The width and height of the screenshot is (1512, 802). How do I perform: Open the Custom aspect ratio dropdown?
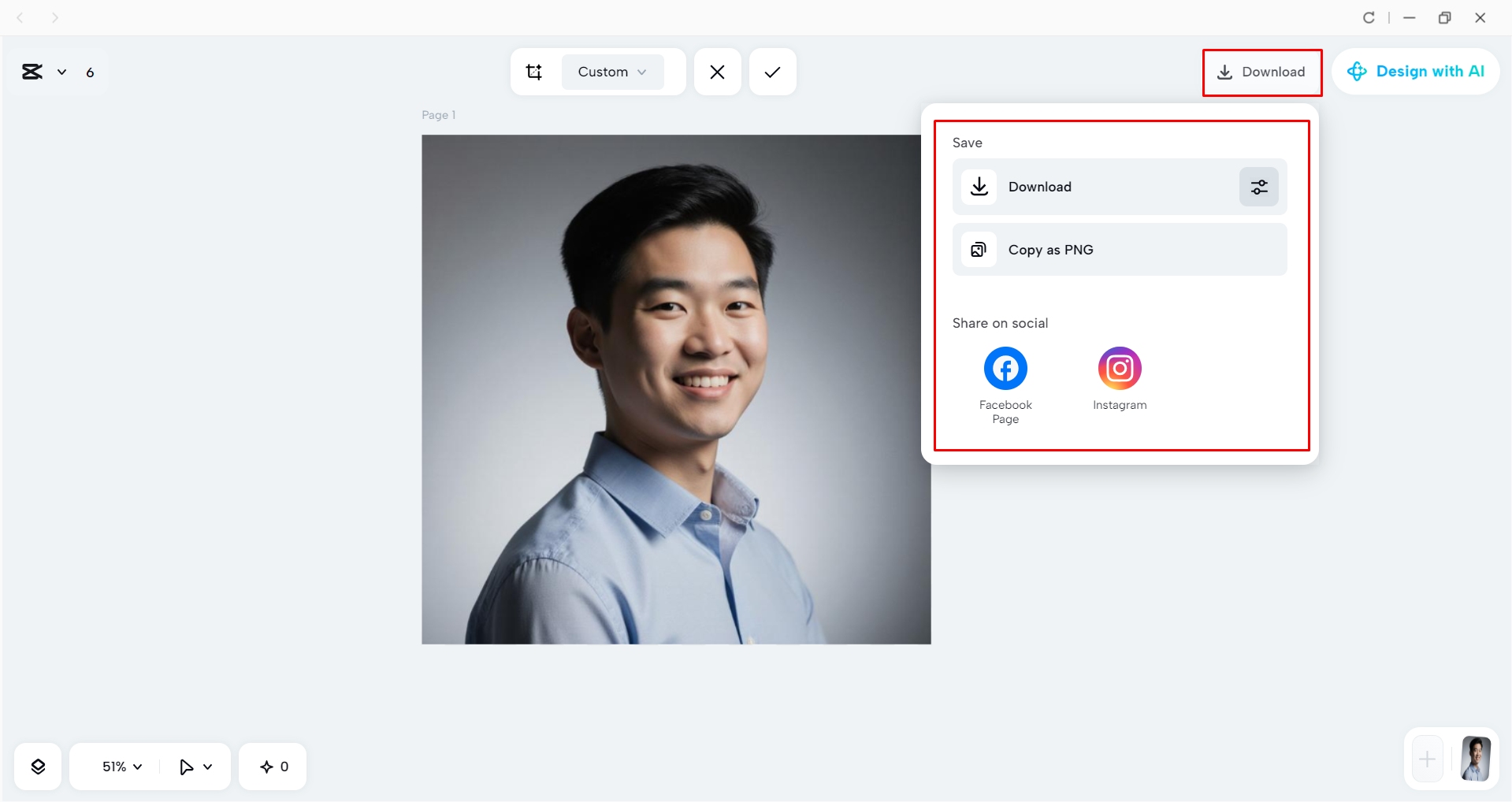(x=612, y=72)
